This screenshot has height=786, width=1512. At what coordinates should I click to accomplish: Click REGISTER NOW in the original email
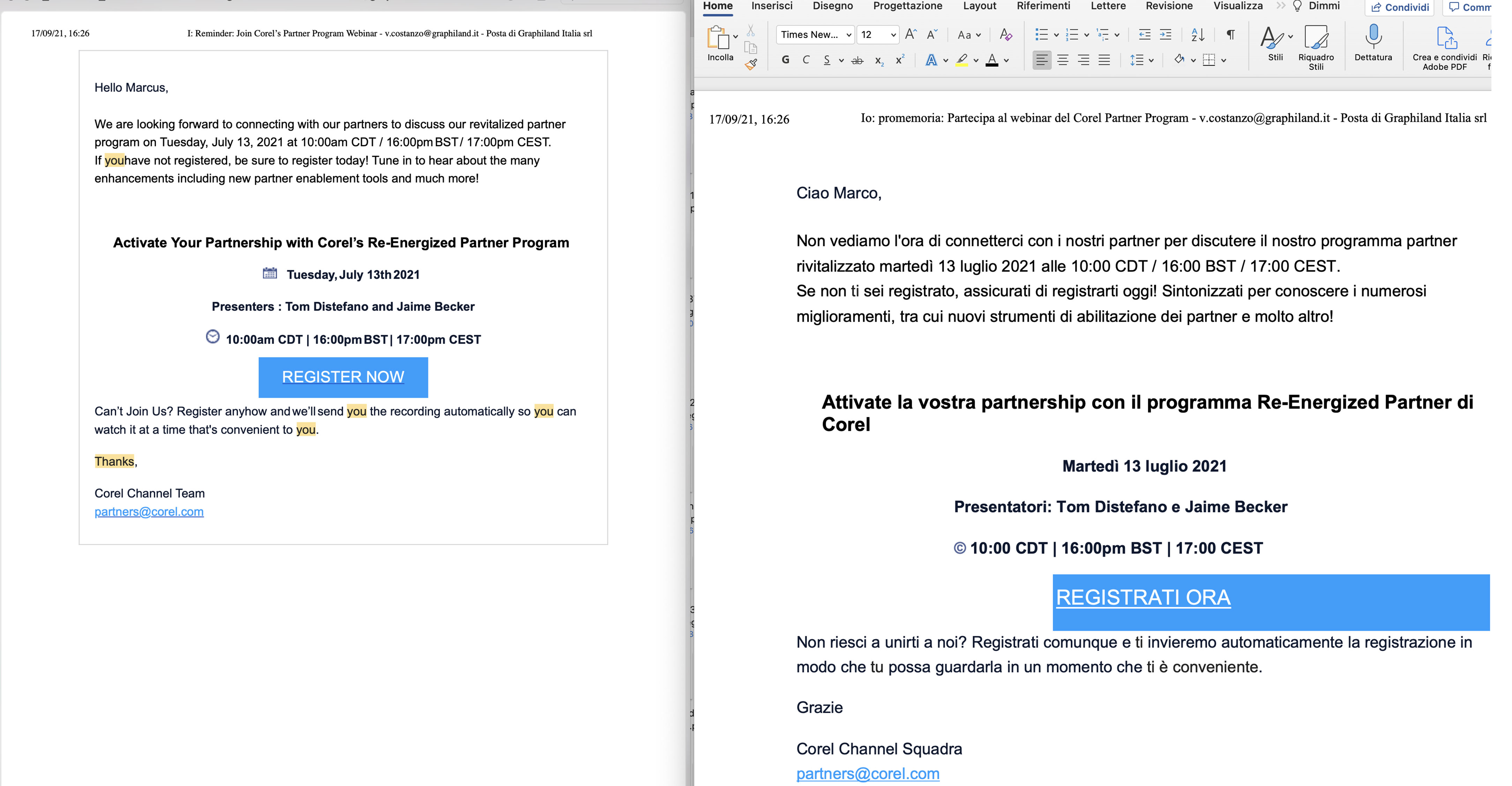tap(343, 377)
